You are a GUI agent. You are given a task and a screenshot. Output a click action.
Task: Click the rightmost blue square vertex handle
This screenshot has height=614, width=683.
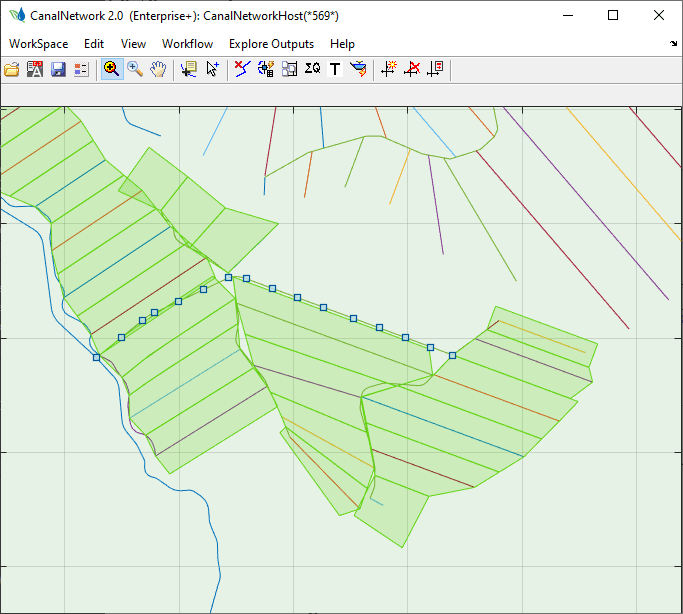[x=452, y=355]
